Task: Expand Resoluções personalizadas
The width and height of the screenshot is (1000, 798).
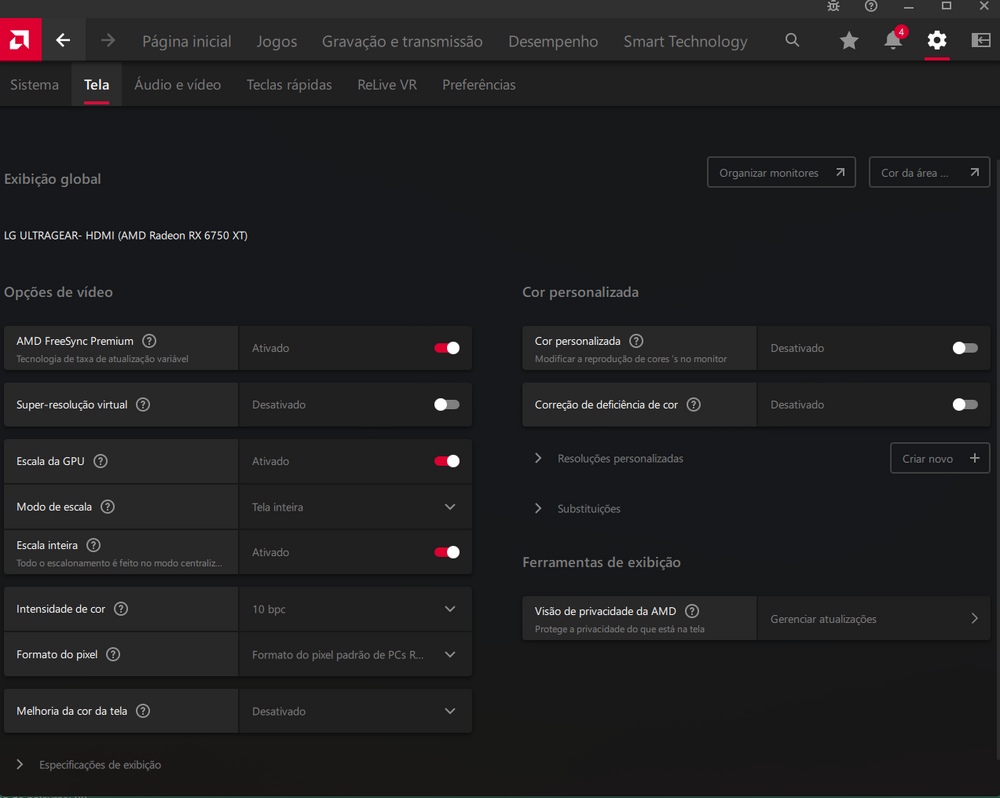Action: [x=539, y=458]
